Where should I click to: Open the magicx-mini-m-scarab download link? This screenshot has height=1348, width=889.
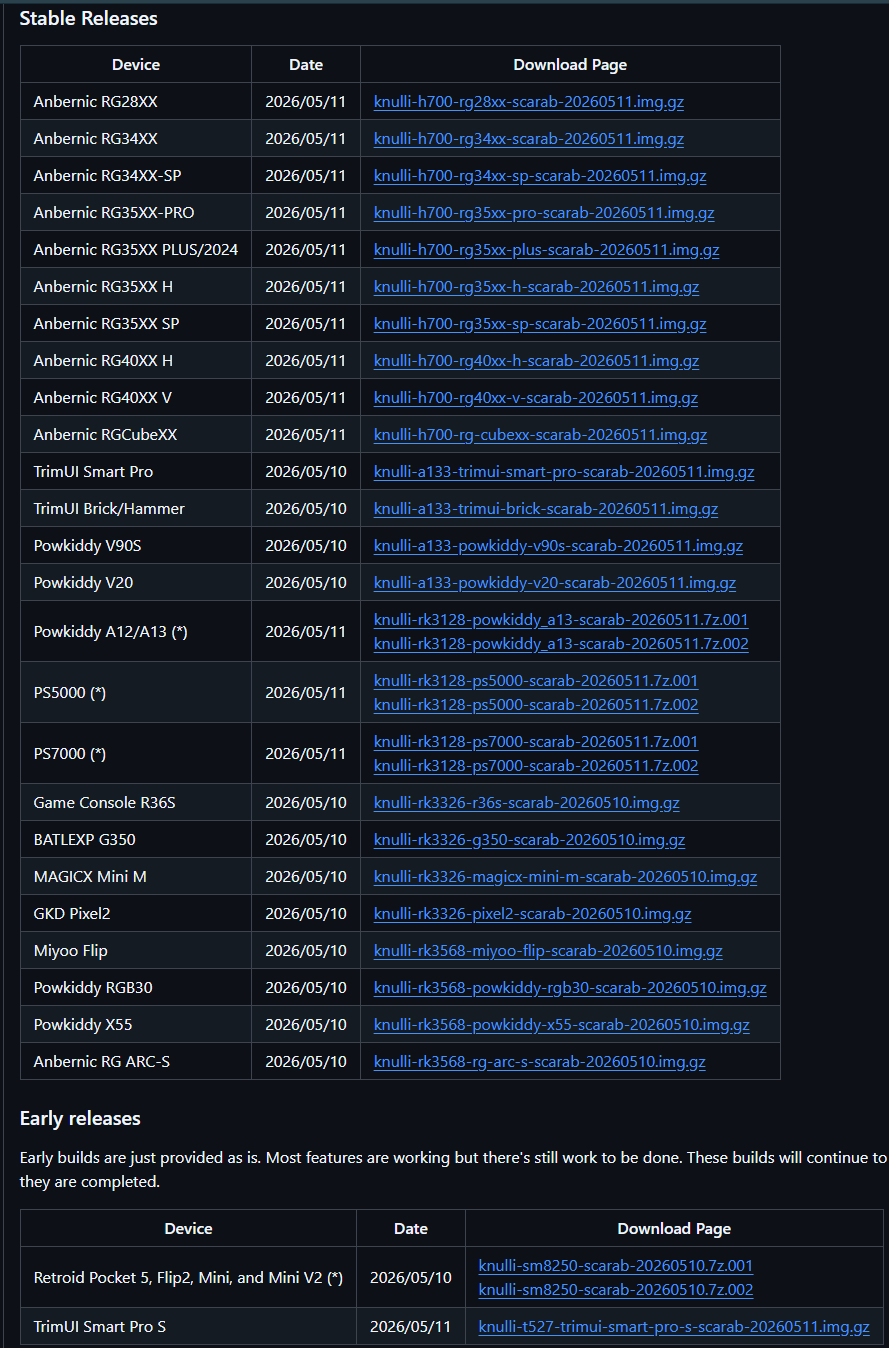pyautogui.click(x=565, y=876)
